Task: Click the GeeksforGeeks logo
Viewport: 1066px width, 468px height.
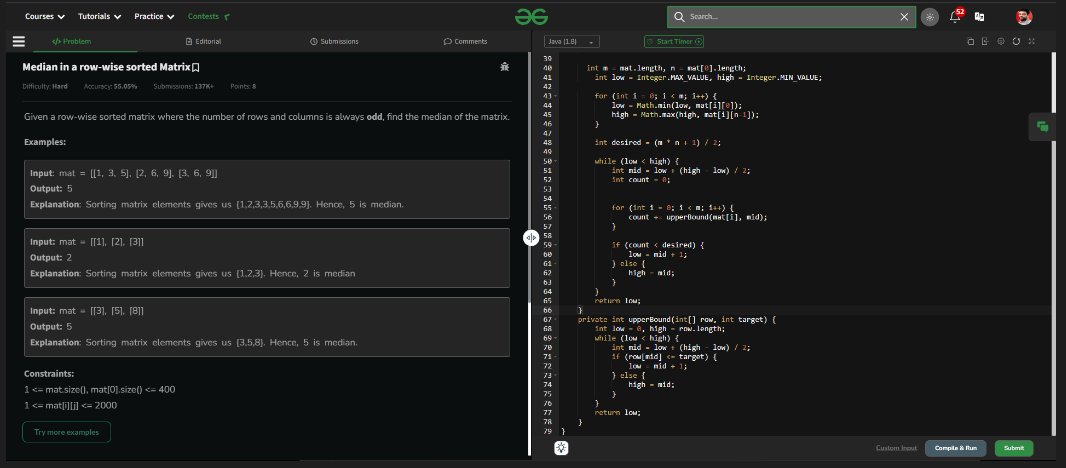Action: tap(531, 16)
